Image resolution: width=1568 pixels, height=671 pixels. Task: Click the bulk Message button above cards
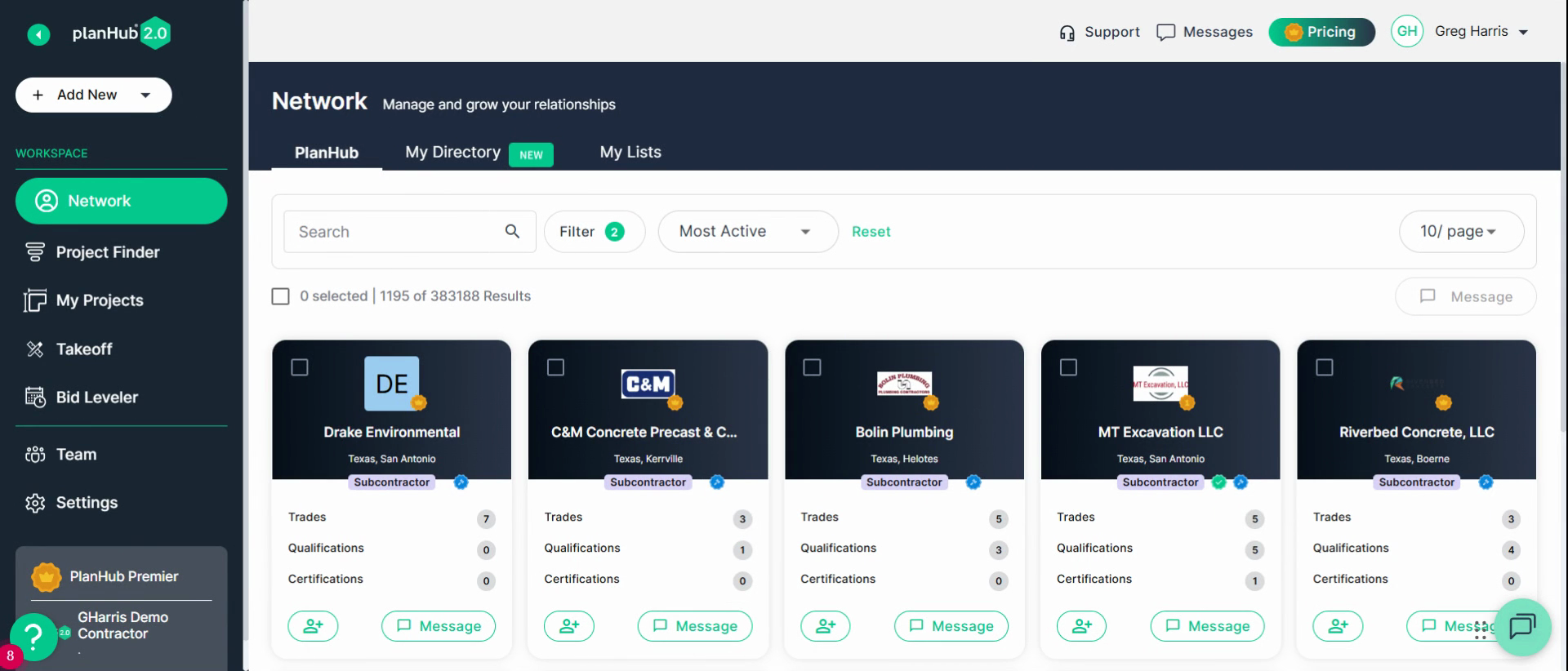pyautogui.click(x=1465, y=297)
